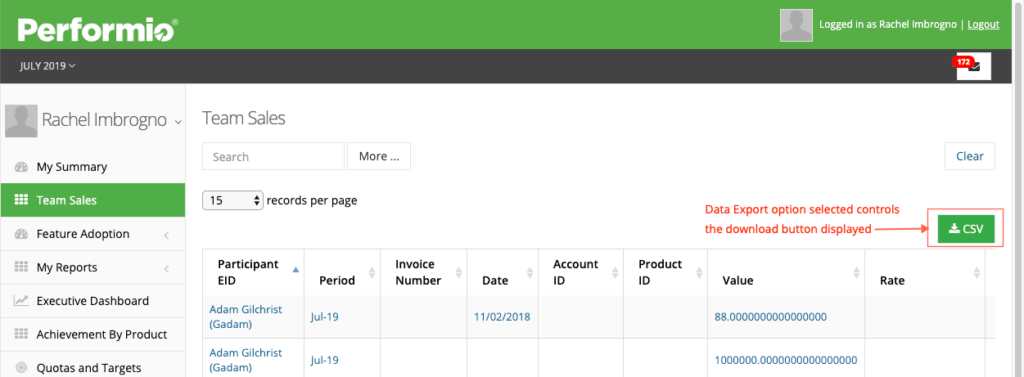Sort by the Rate column arrows
1024x377 pixels.
coord(976,272)
